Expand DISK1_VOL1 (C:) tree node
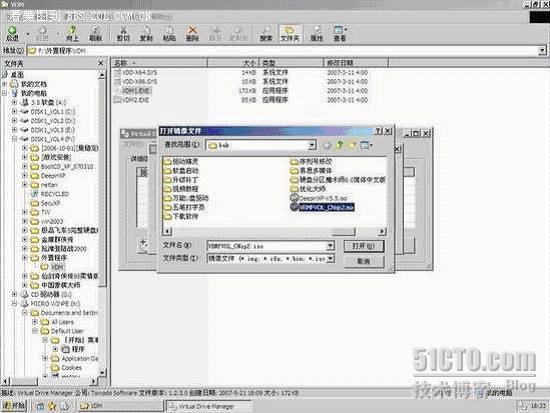The width and height of the screenshot is (550, 413). pyautogui.click(x=14, y=112)
